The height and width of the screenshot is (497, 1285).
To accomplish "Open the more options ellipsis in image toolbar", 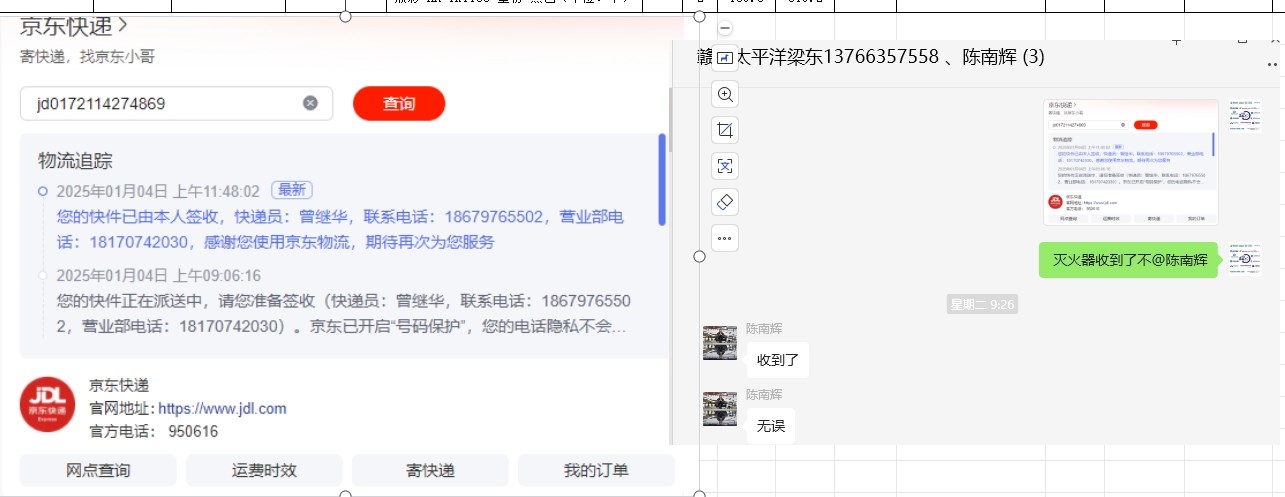I will point(726,238).
